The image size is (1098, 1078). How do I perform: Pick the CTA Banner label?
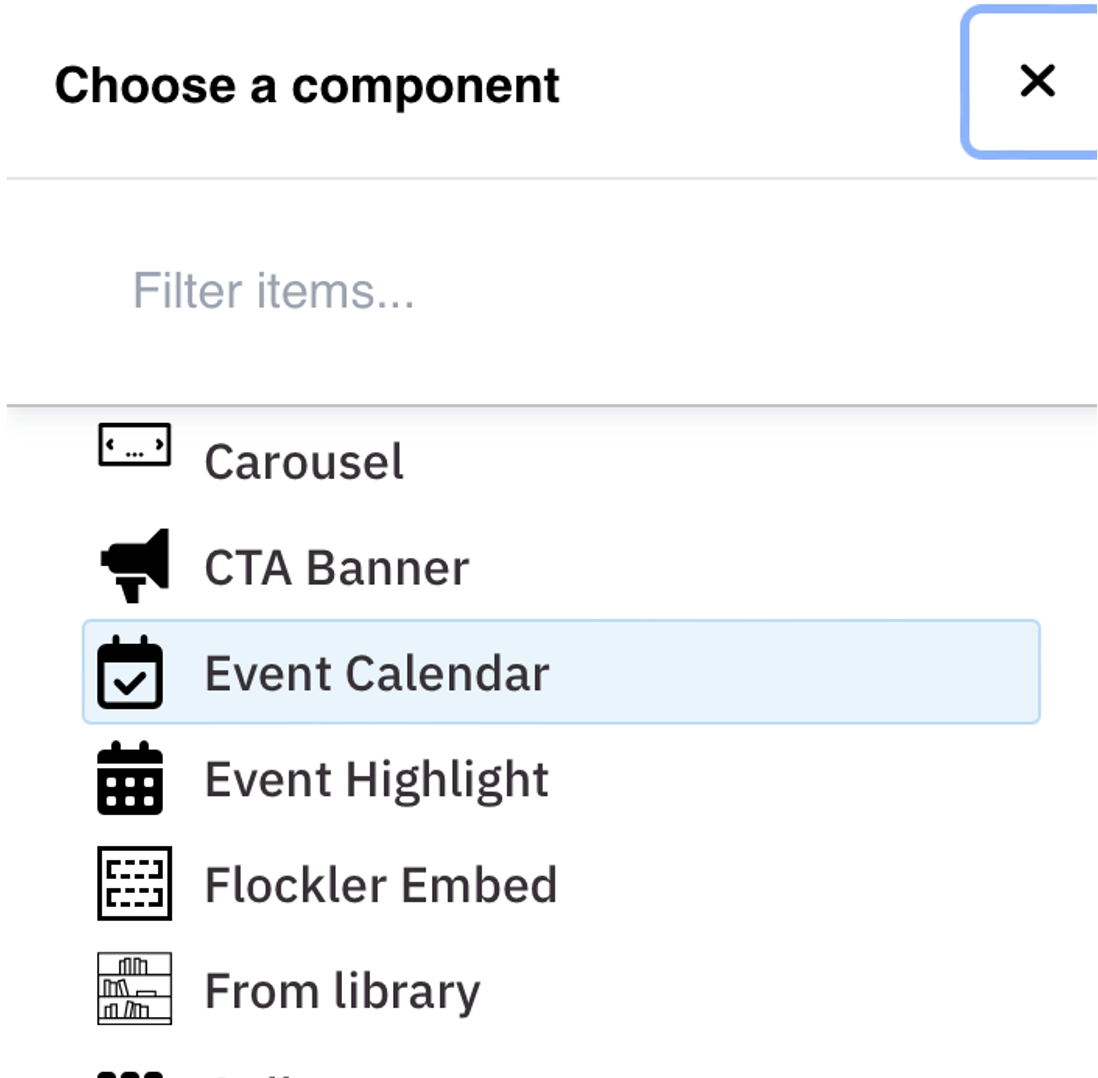coord(336,568)
